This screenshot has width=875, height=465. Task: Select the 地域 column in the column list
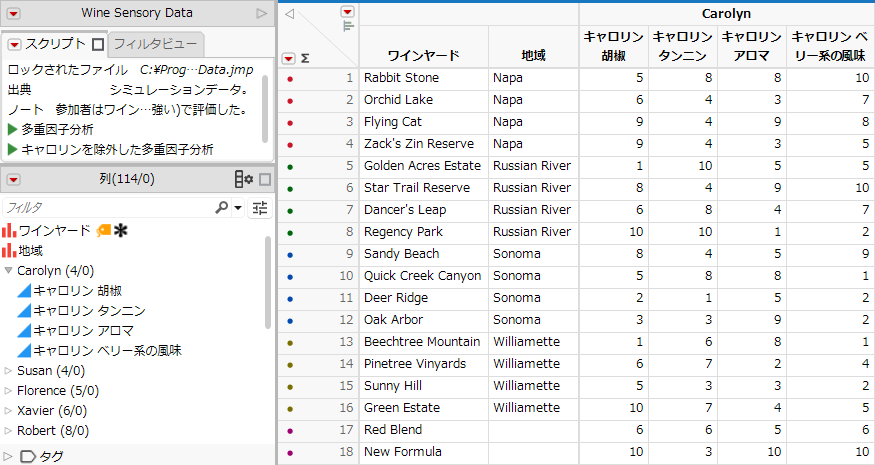31,250
